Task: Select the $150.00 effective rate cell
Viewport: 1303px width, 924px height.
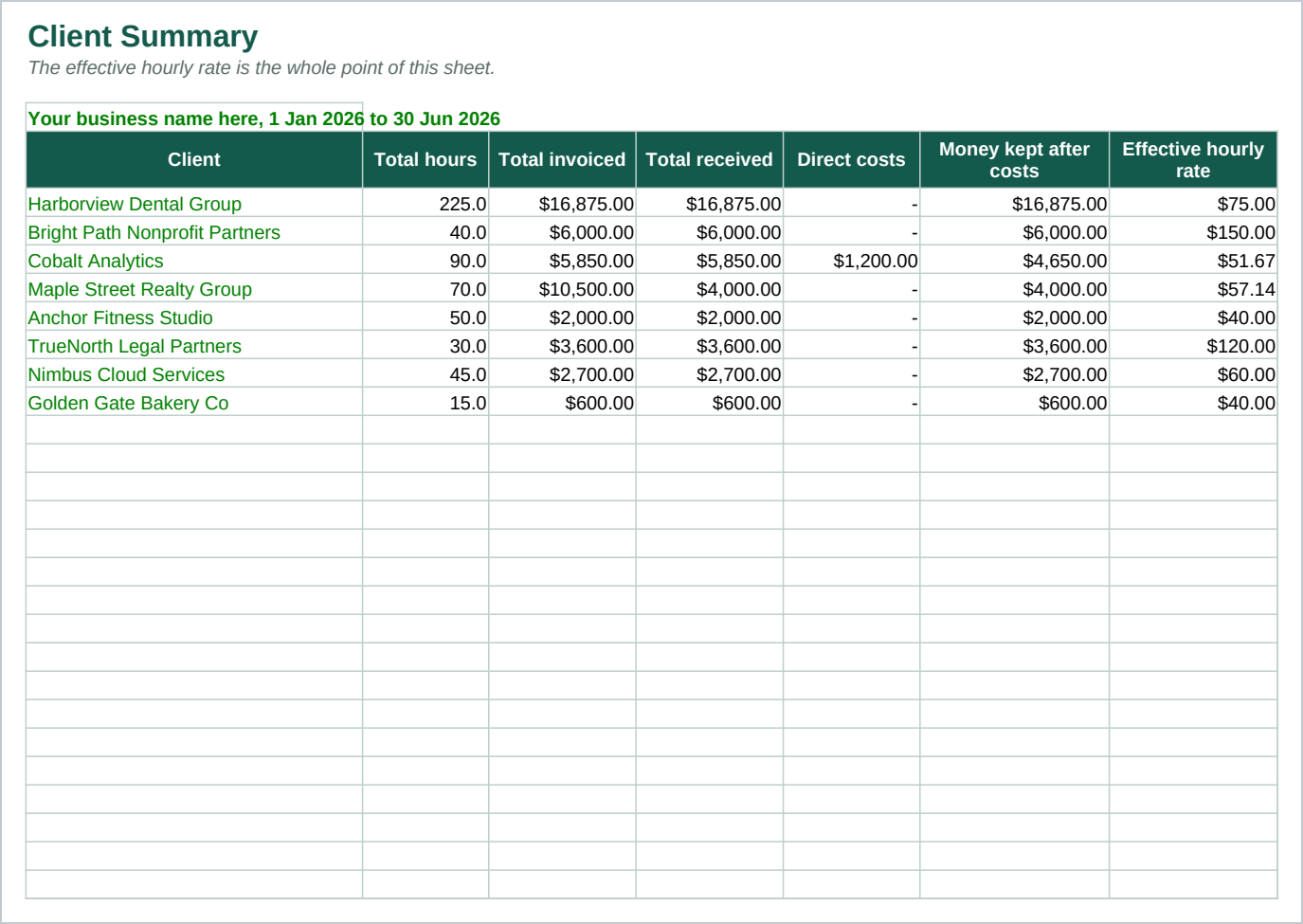Action: pyautogui.click(x=1193, y=232)
